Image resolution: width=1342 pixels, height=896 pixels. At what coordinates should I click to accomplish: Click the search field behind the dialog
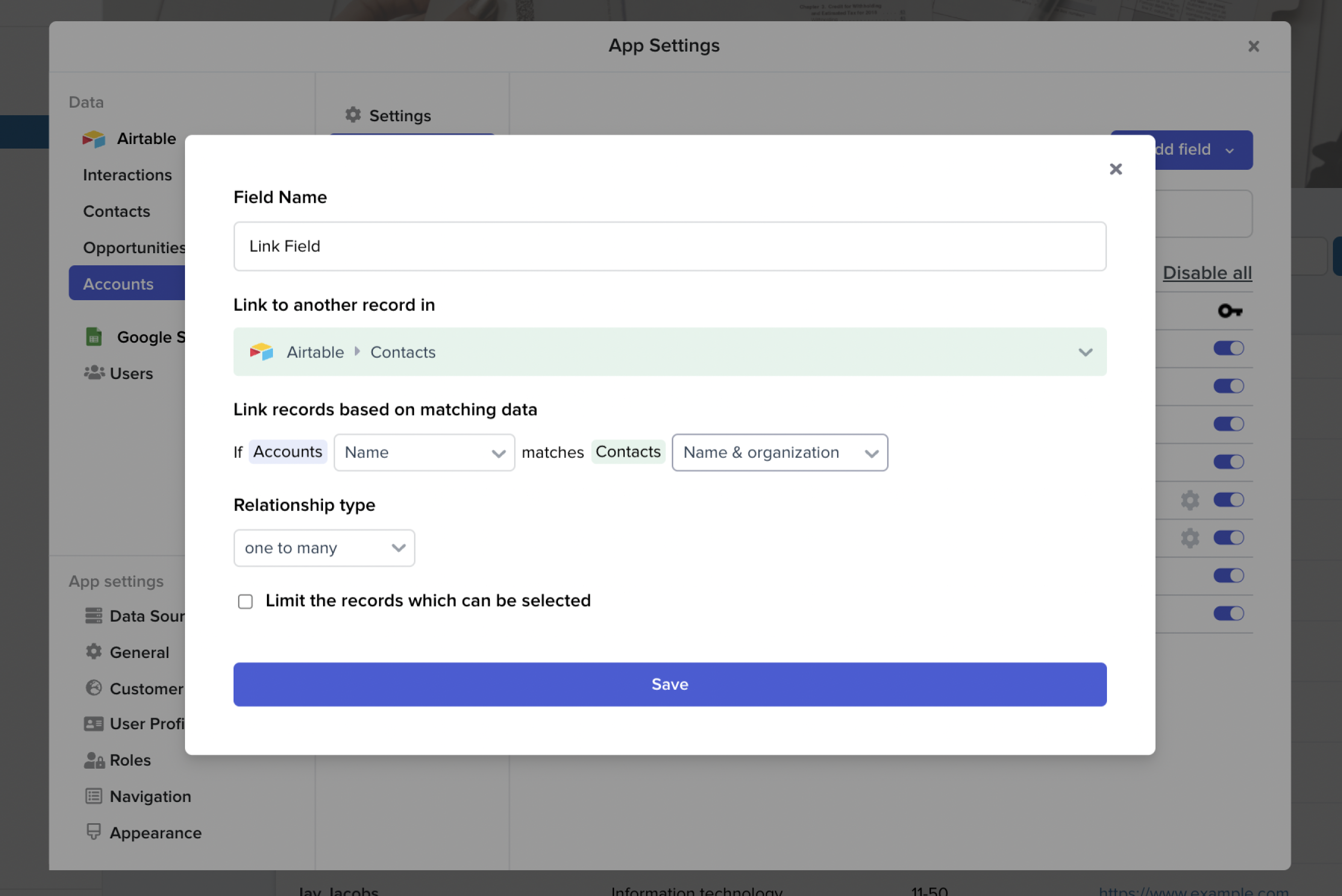[1203, 214]
